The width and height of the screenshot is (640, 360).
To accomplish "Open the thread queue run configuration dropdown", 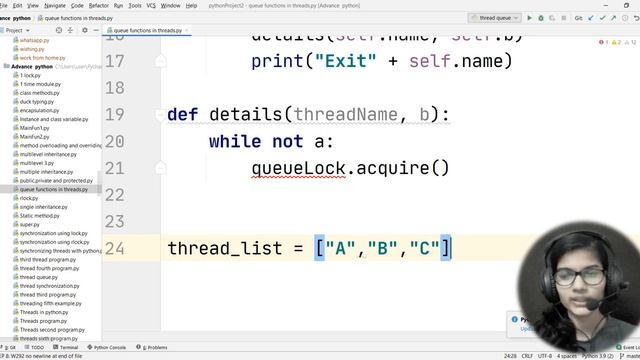I will point(494,18).
